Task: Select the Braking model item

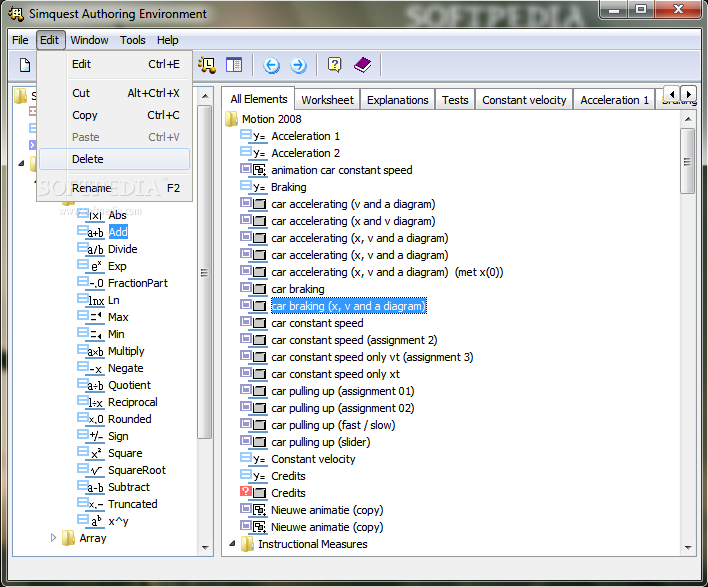Action: [x=289, y=187]
